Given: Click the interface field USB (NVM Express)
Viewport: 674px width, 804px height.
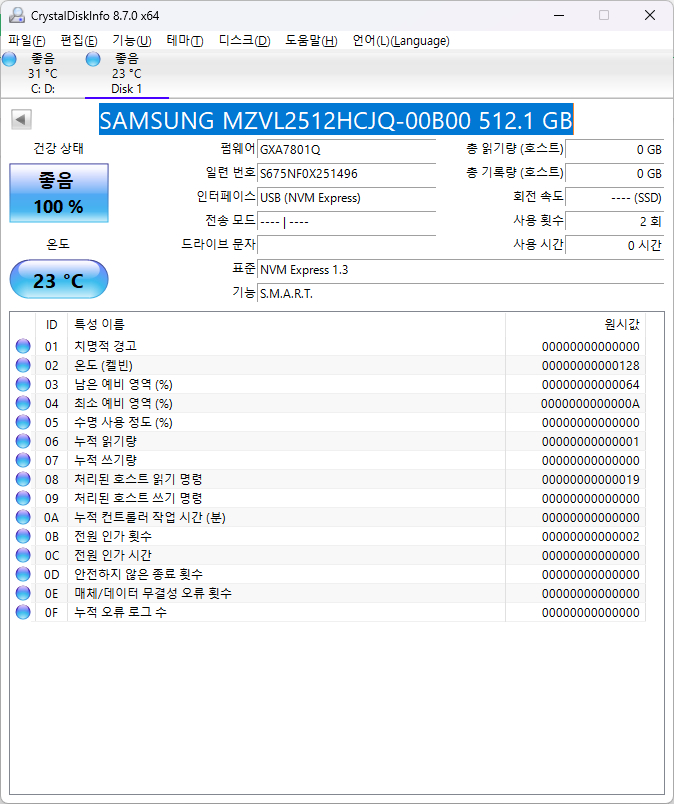Looking at the screenshot, I should pos(346,197).
